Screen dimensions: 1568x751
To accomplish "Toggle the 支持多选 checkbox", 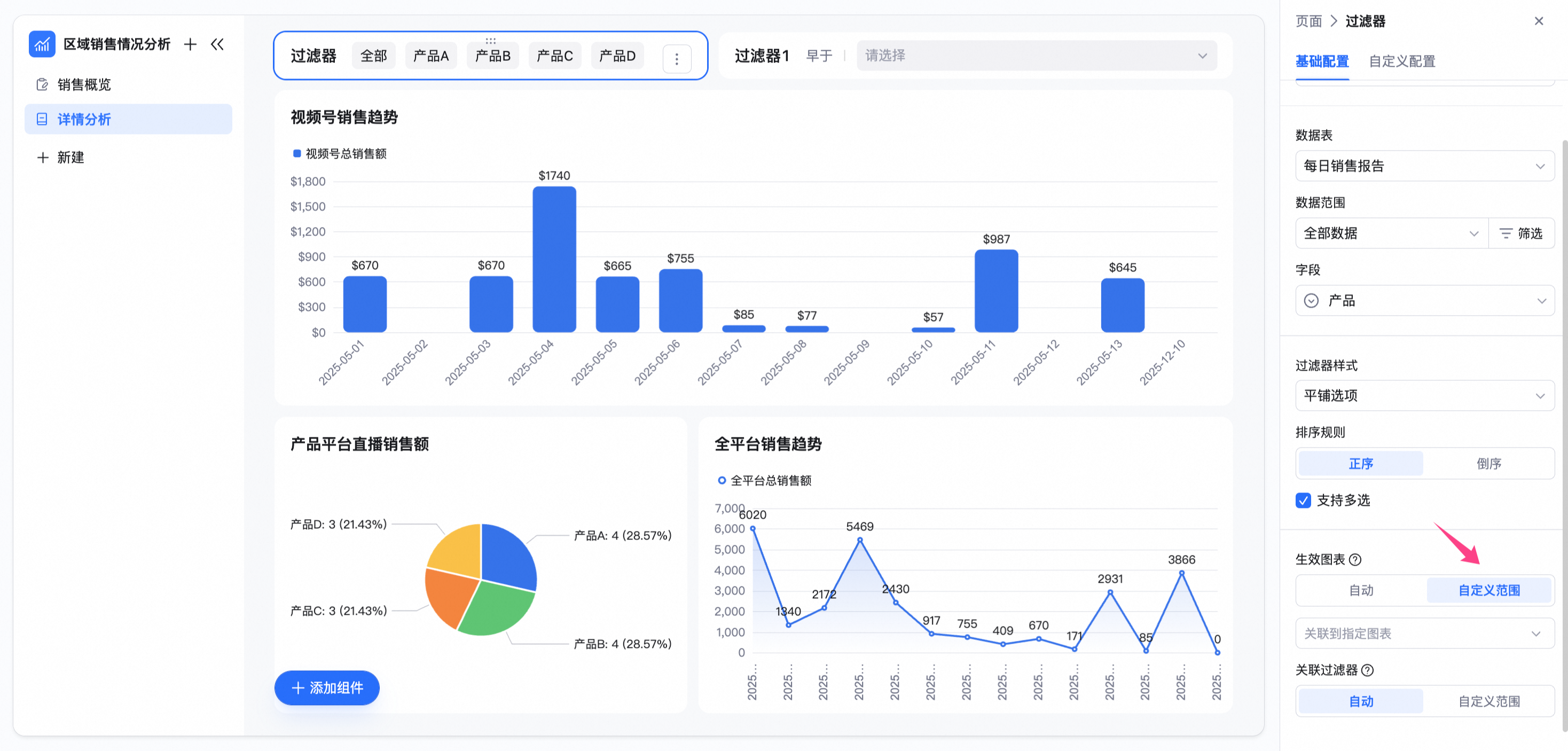I will tap(1303, 500).
